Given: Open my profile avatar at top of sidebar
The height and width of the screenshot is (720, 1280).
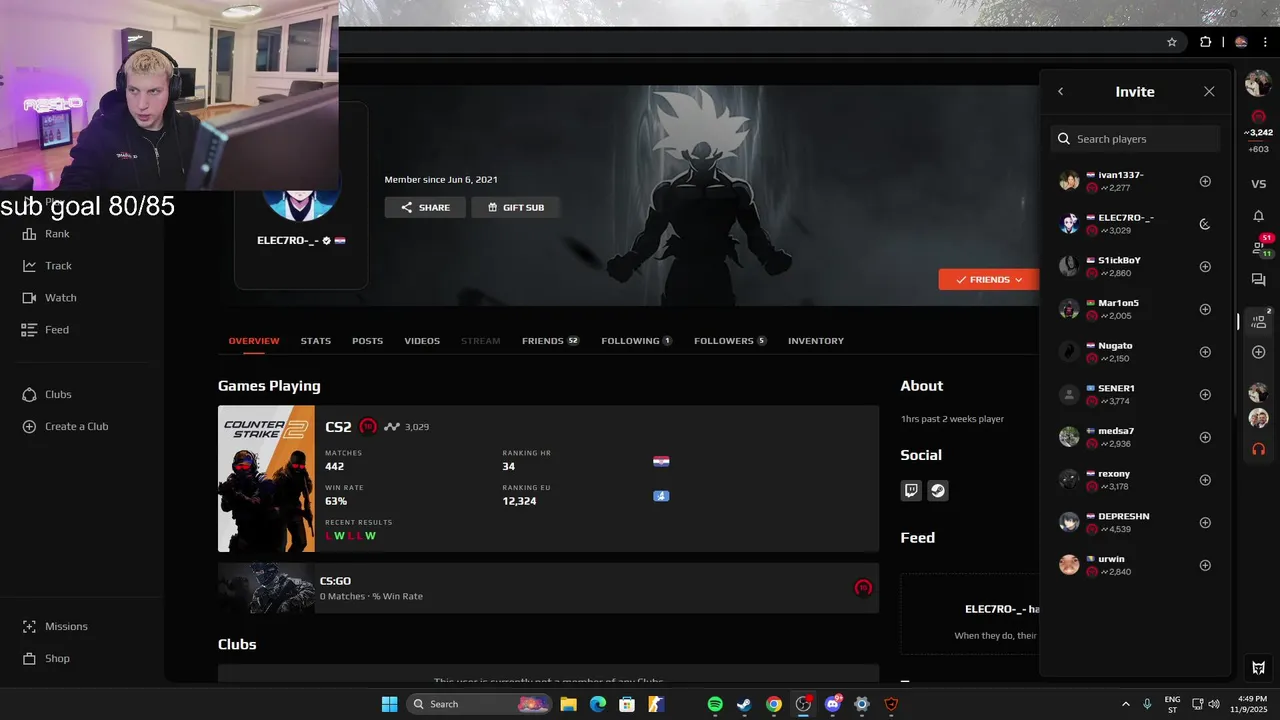Looking at the screenshot, I should [1258, 84].
